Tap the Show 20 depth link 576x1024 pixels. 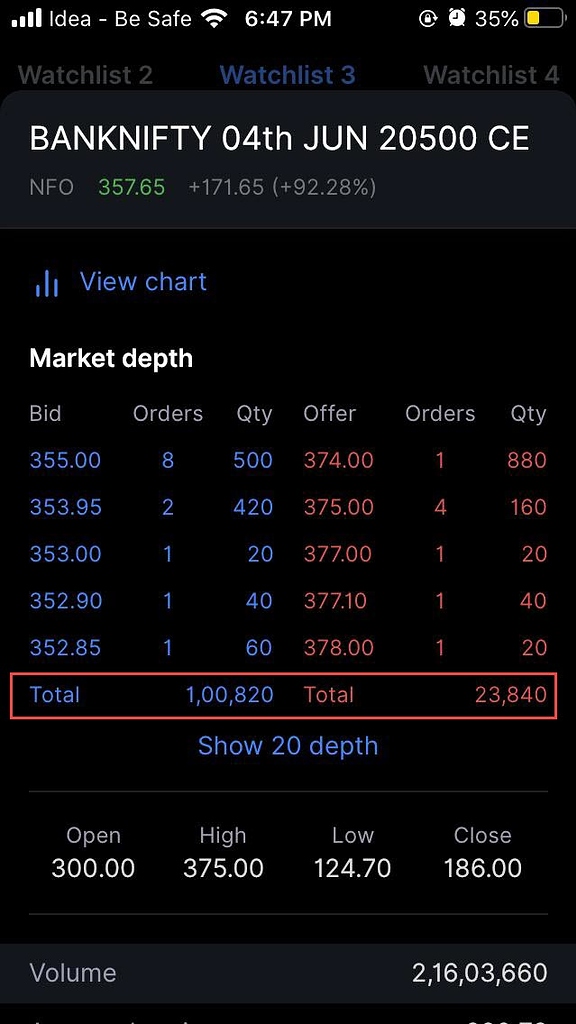coord(288,746)
